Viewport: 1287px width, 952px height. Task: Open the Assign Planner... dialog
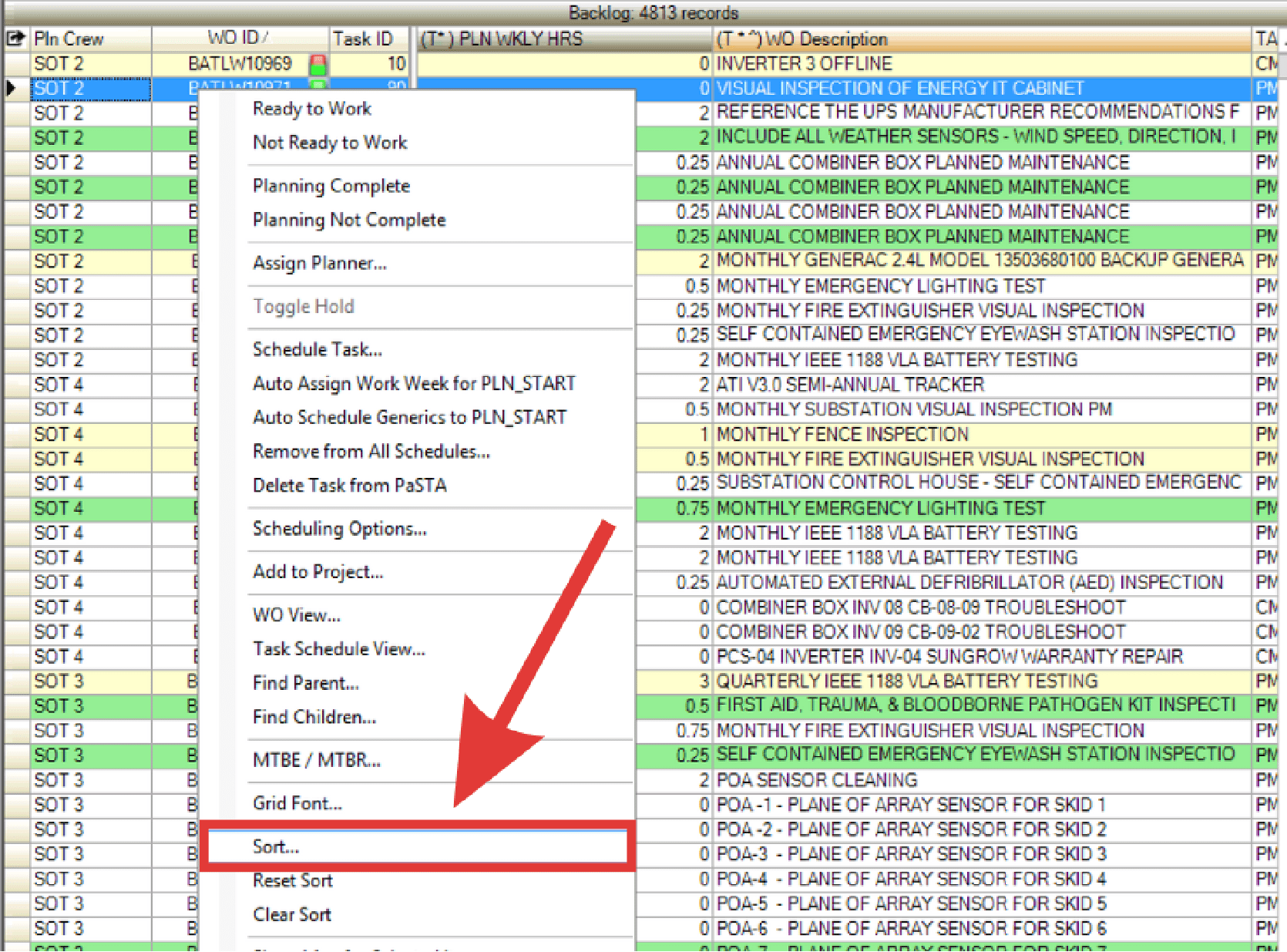coord(320,263)
